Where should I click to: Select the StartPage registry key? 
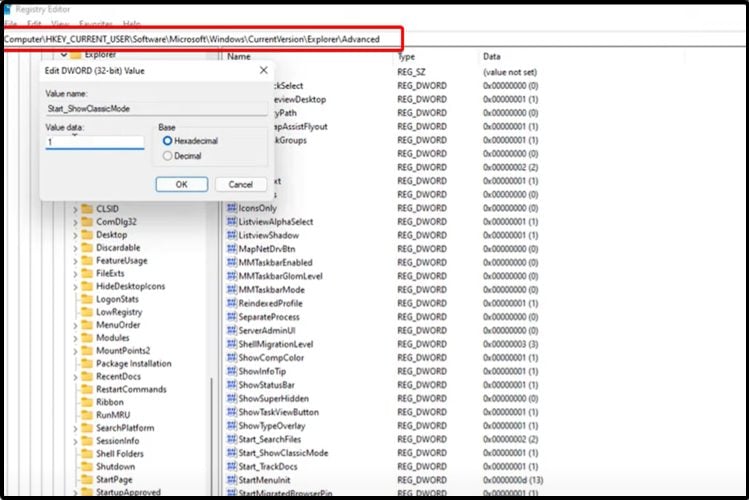coord(114,479)
